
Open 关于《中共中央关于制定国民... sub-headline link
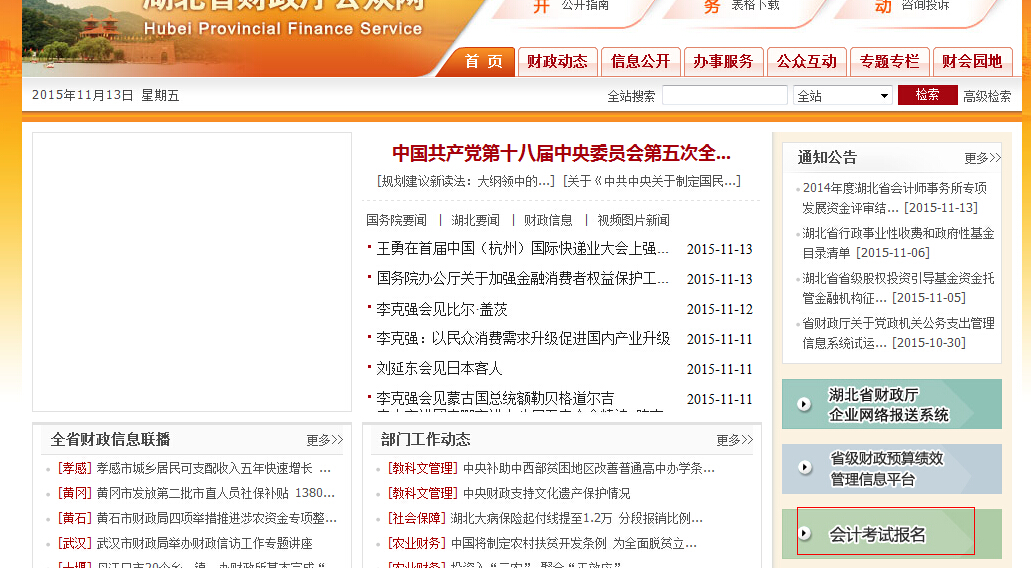[652, 181]
